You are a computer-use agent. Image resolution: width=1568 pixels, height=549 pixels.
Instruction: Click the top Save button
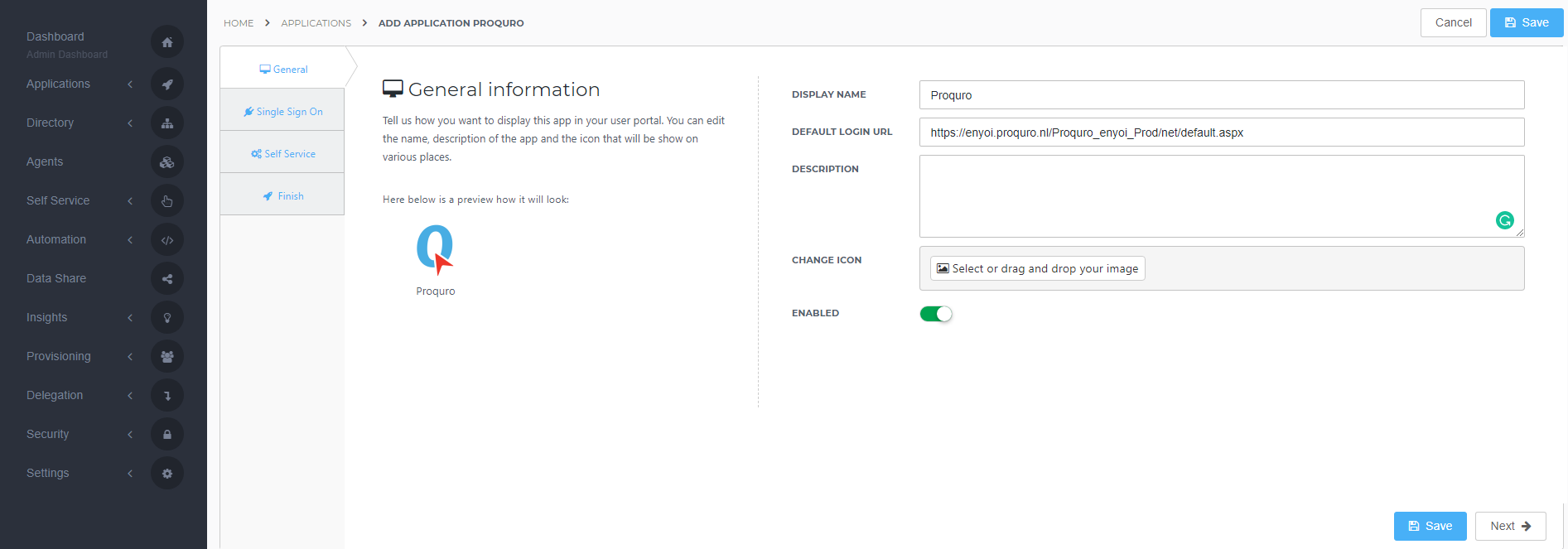pos(1527,22)
